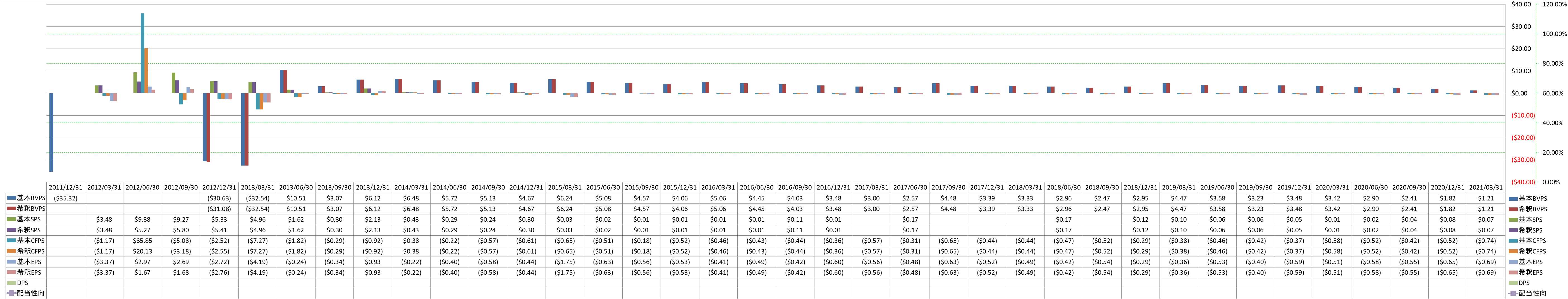Click the tall teal 2012/06/30 基本CFPS bar
This screenshot has width=1568, height=299.
tap(142, 53)
